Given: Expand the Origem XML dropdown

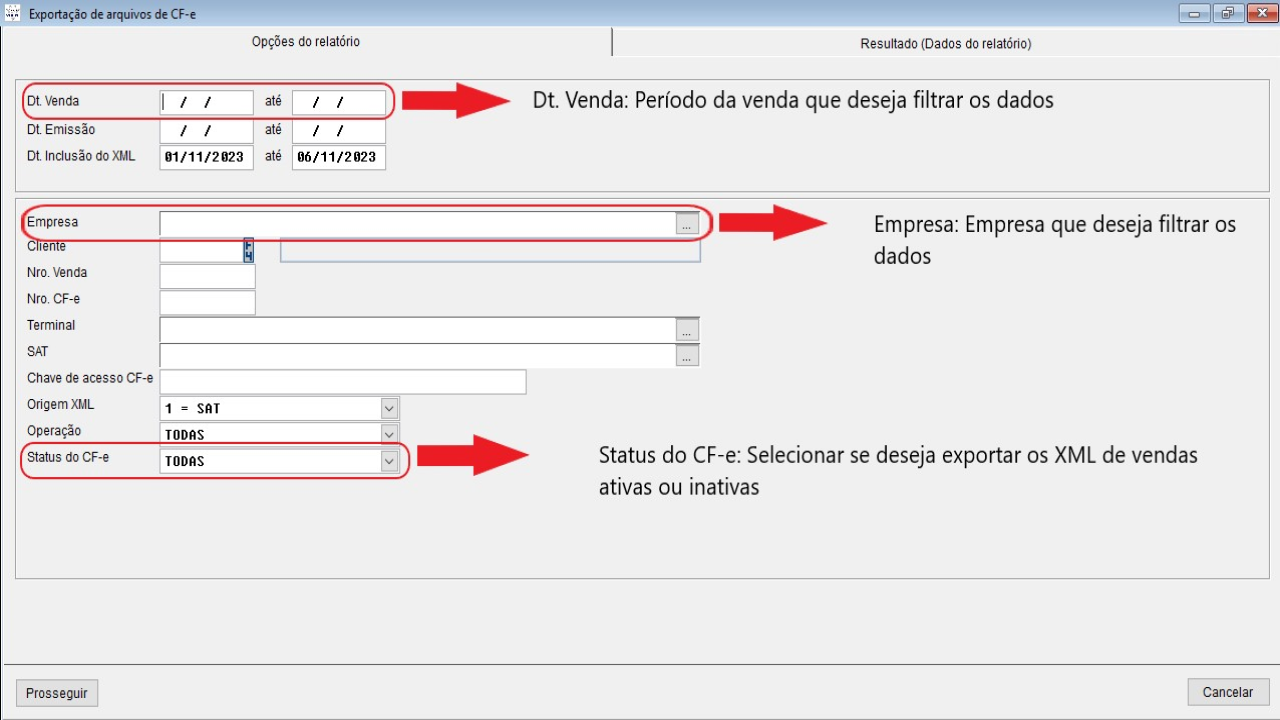Looking at the screenshot, I should [389, 408].
